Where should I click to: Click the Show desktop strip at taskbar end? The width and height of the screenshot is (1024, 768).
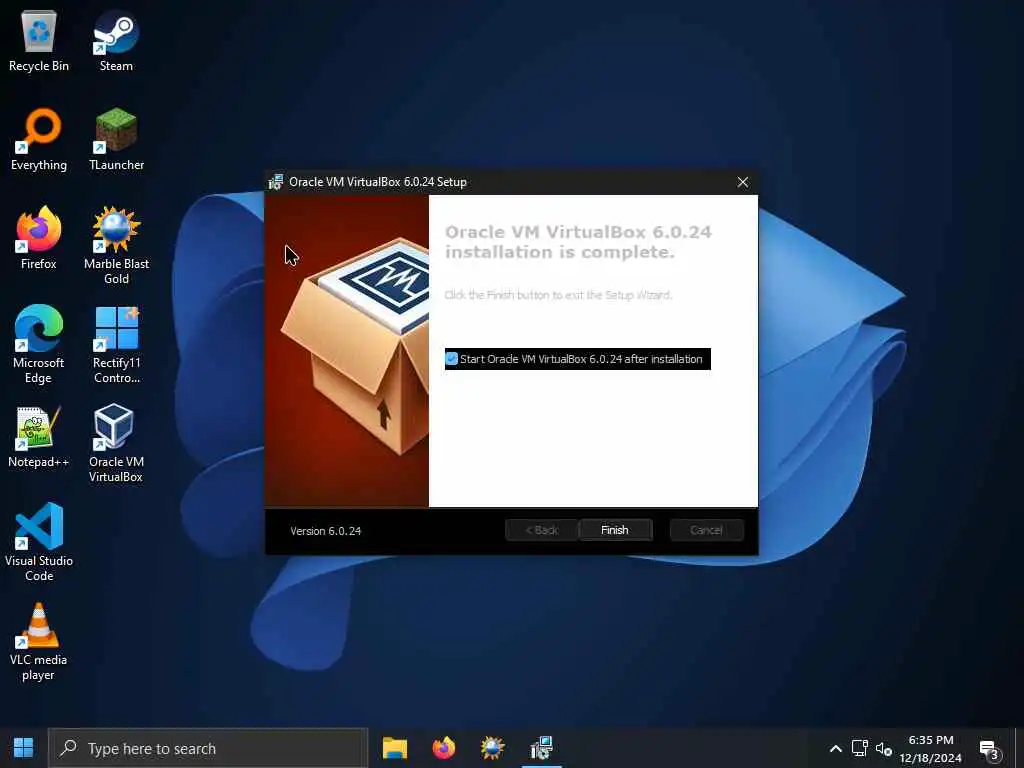(1020, 748)
